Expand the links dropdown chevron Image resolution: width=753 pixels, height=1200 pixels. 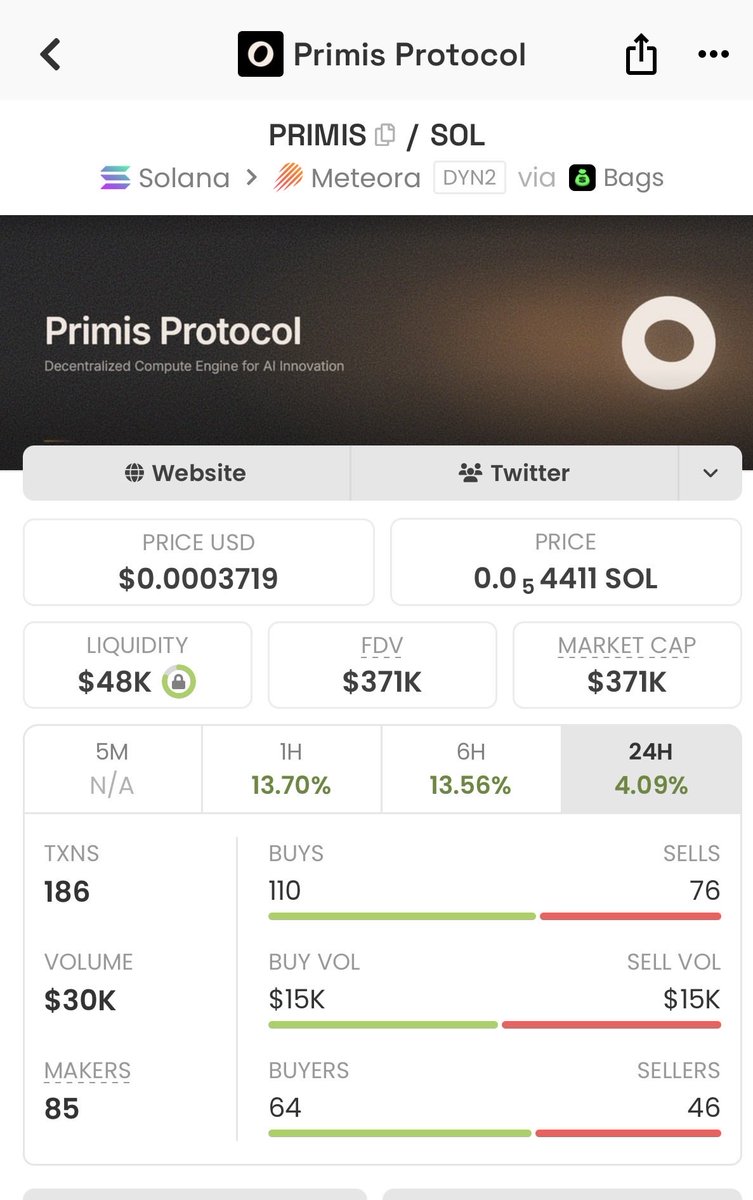(x=710, y=473)
